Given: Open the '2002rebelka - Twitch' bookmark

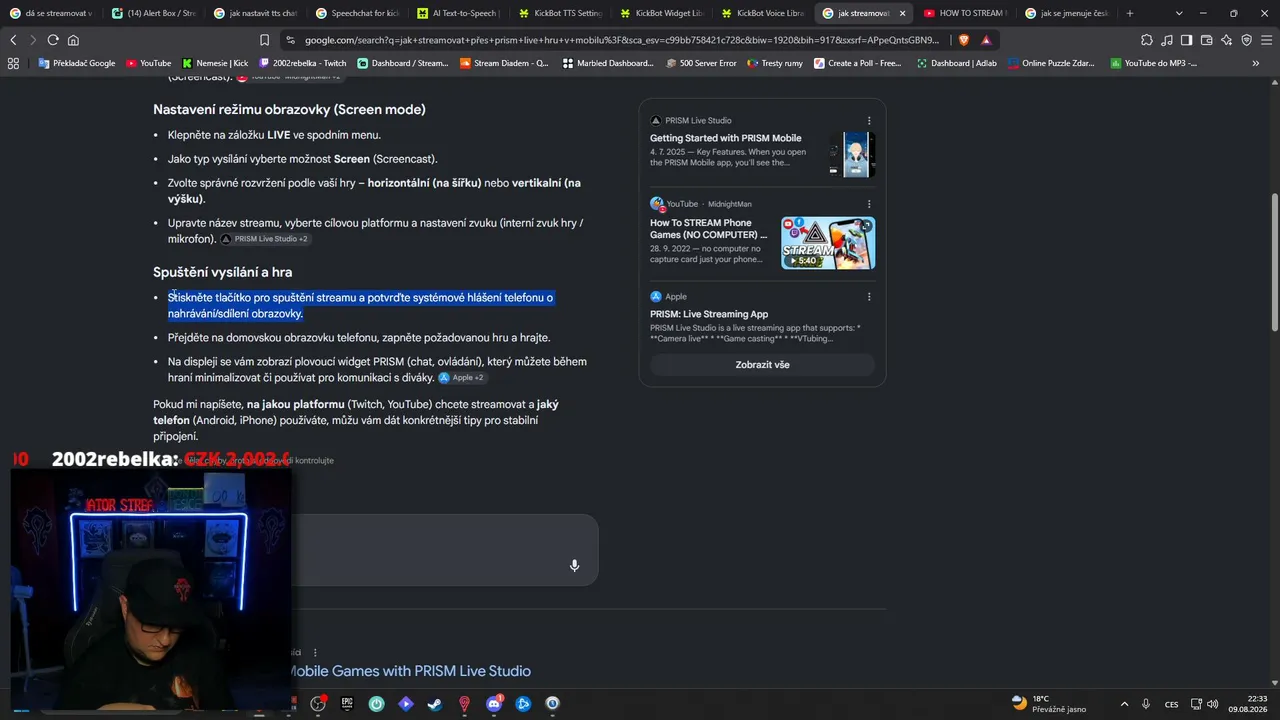Looking at the screenshot, I should pos(302,63).
